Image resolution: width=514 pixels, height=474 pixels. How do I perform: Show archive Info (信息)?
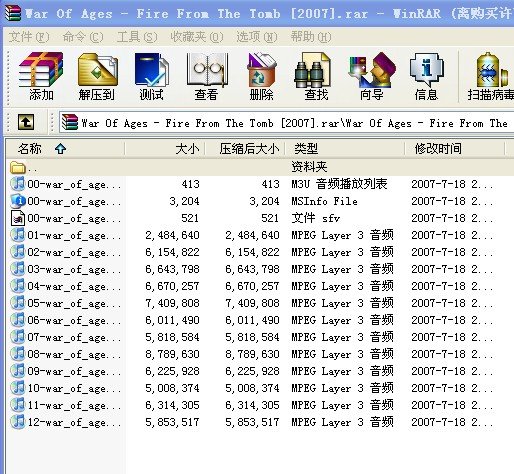click(x=426, y=76)
